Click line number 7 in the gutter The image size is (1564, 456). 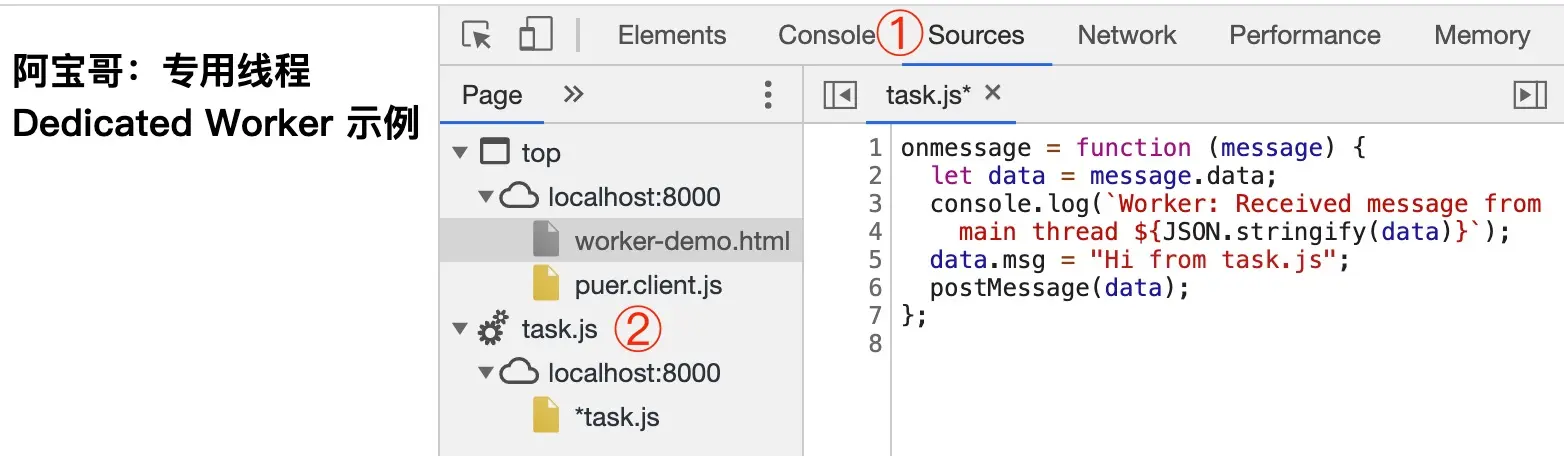[875, 316]
